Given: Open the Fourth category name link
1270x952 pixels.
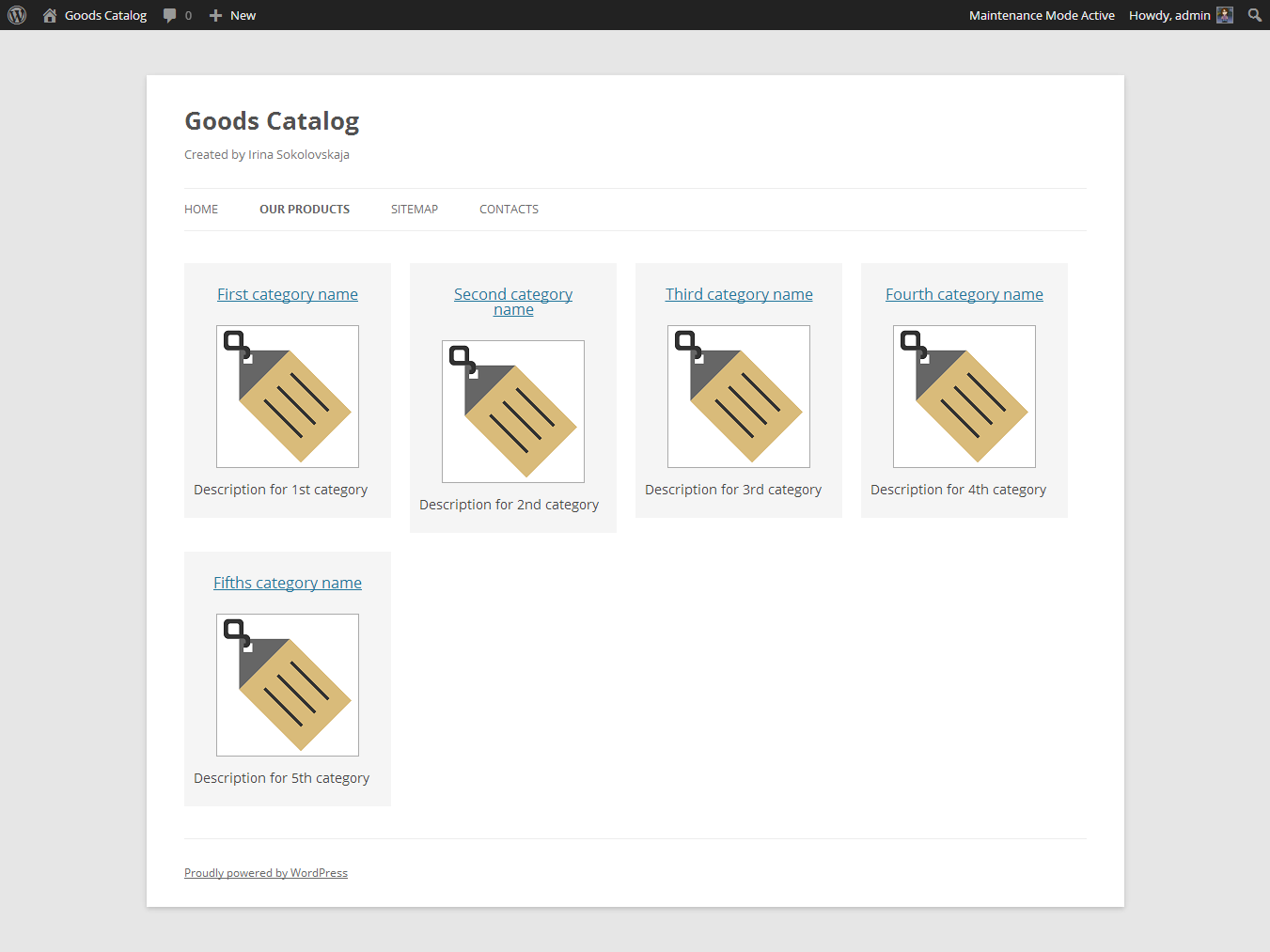Looking at the screenshot, I should (x=964, y=294).
